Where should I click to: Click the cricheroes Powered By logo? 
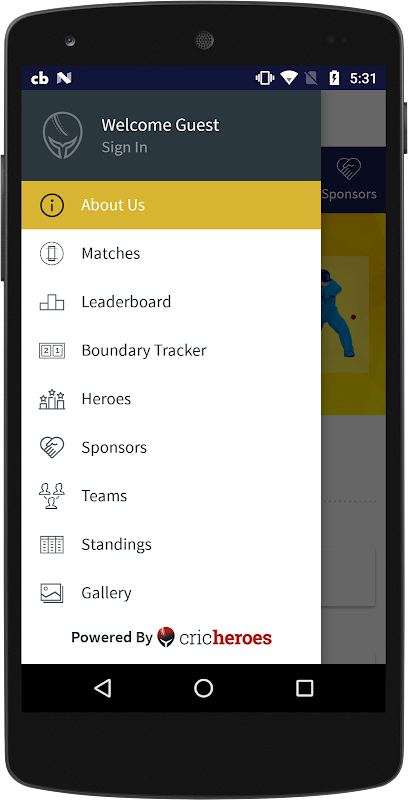pos(214,637)
